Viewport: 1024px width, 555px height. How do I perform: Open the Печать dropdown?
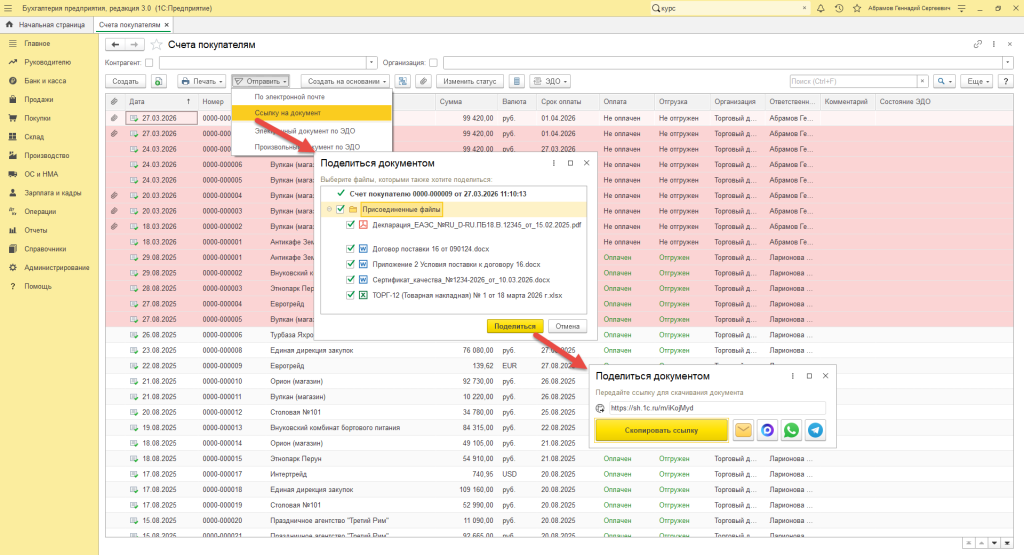[201, 81]
